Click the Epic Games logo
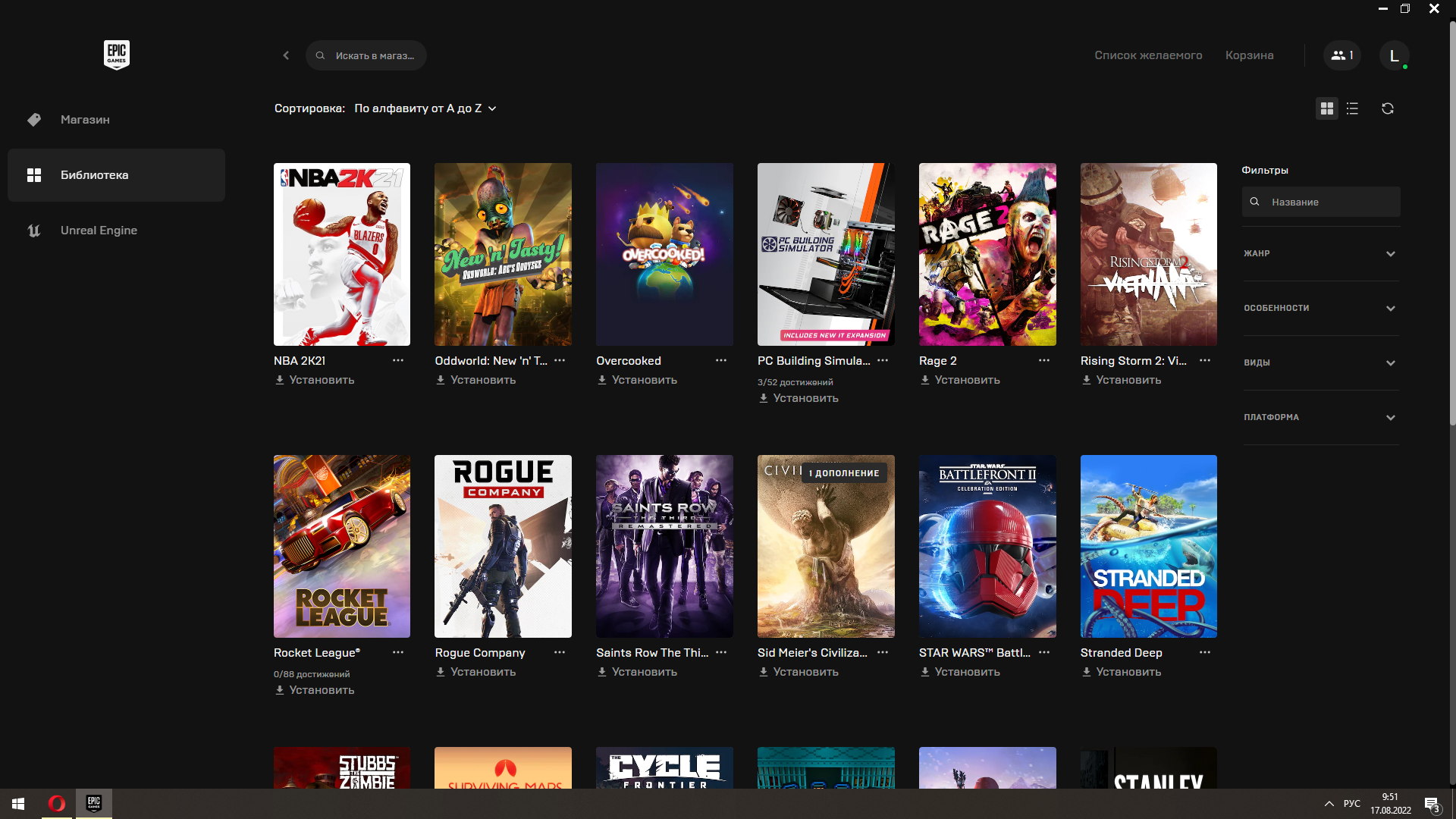Viewport: 1456px width, 819px height. coord(117,55)
